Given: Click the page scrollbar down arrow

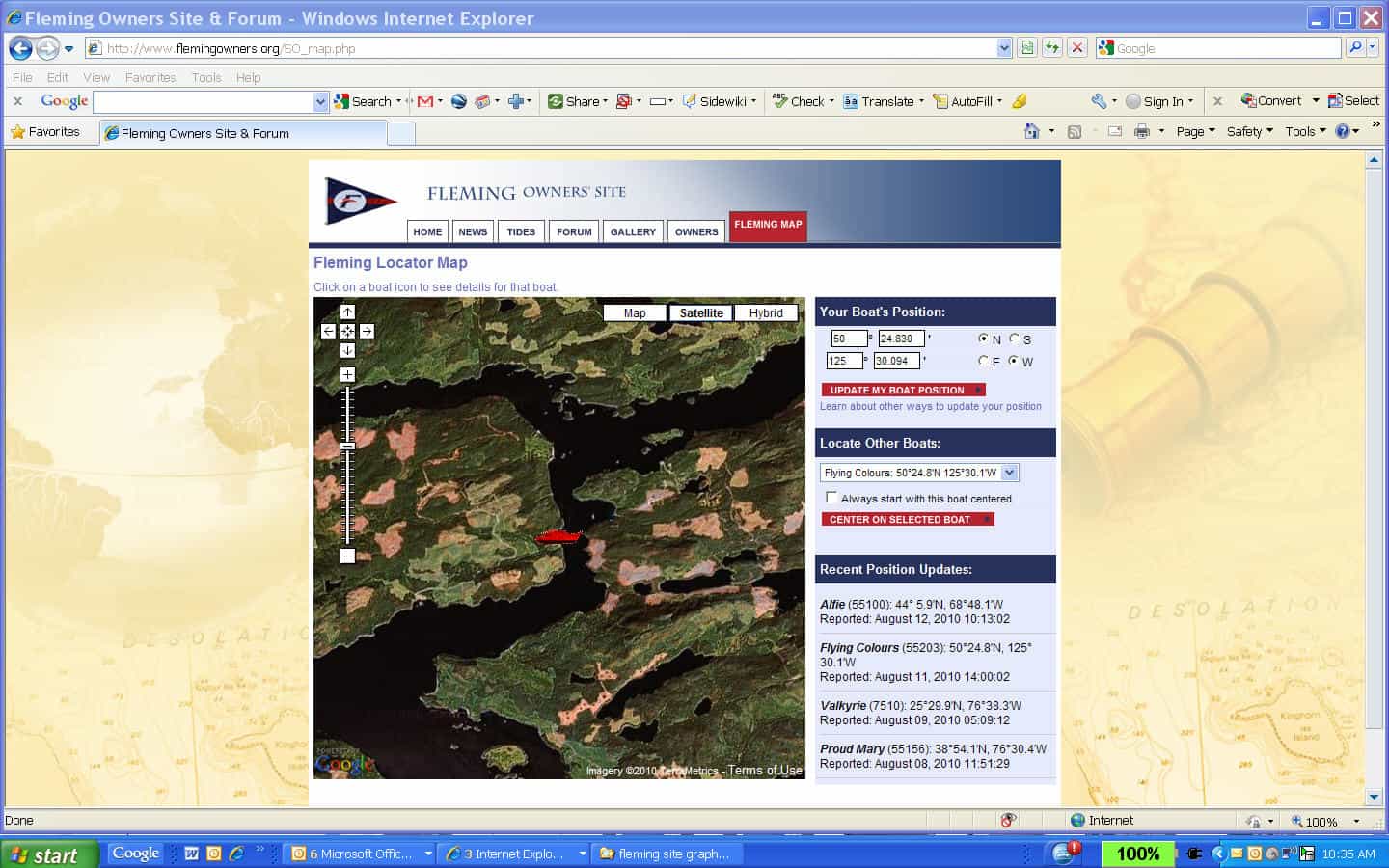Looking at the screenshot, I should point(1375,797).
